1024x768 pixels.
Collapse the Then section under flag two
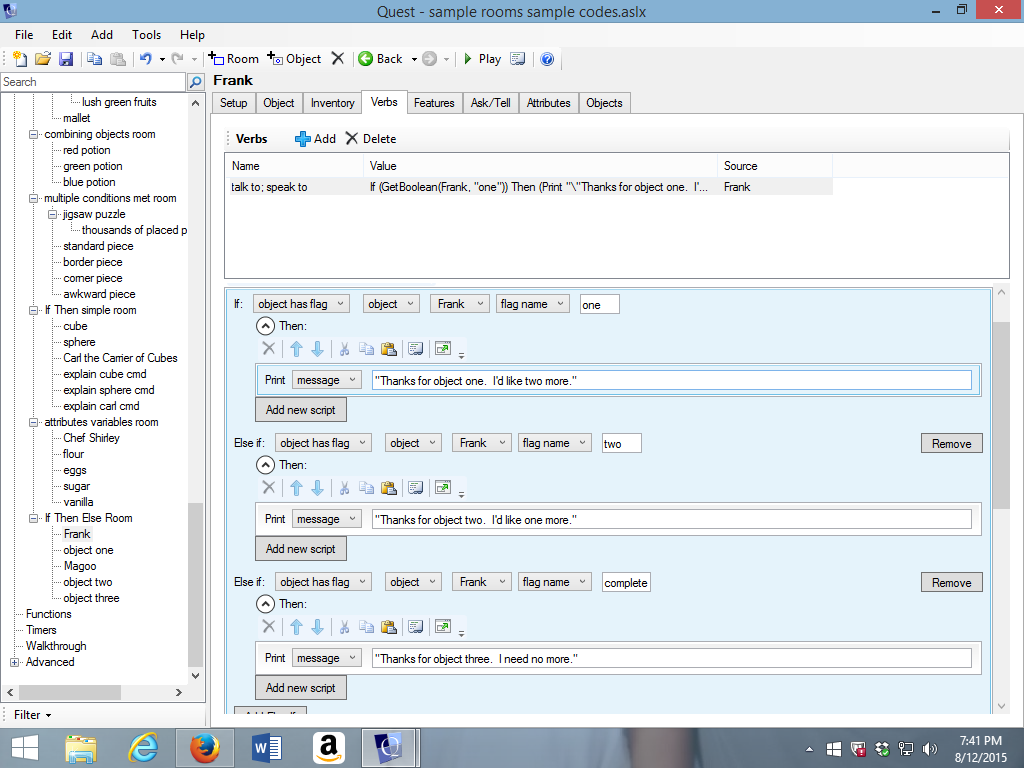tap(264, 465)
